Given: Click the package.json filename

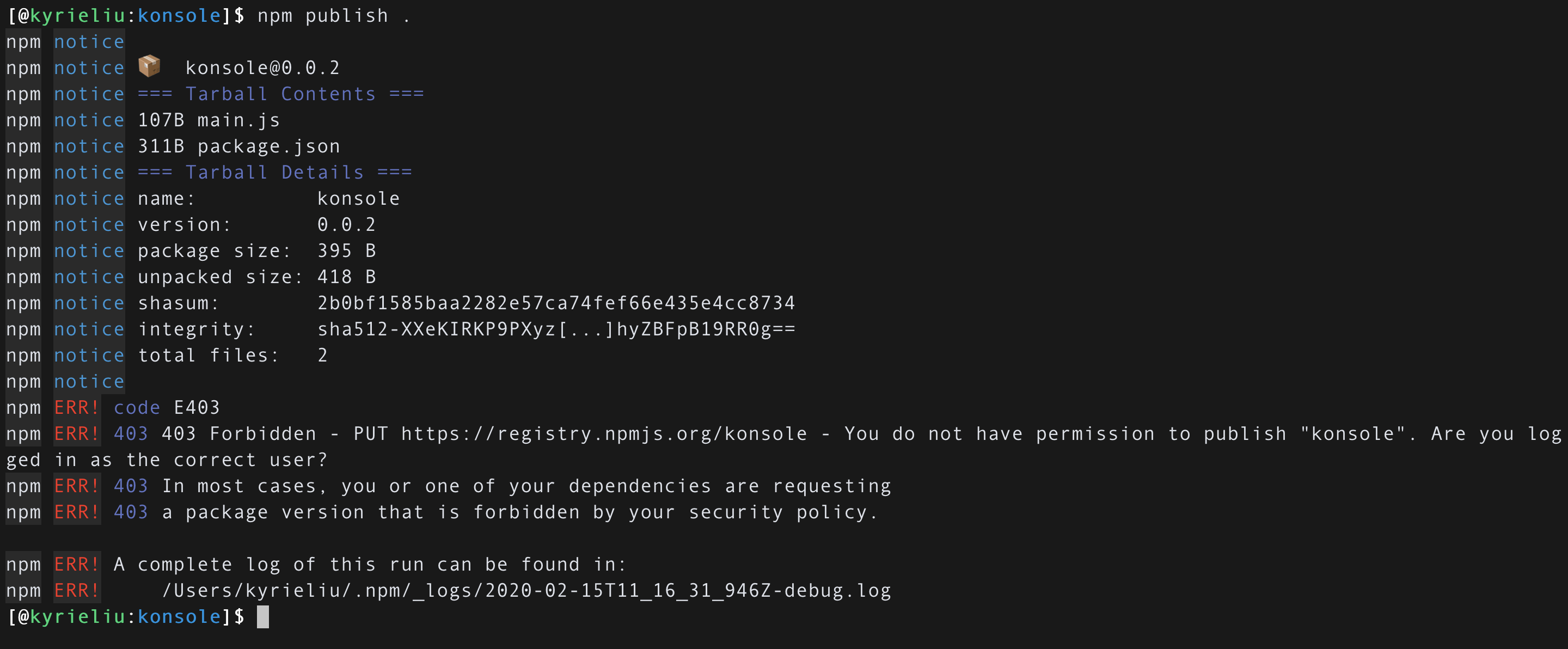Looking at the screenshot, I should 268,146.
